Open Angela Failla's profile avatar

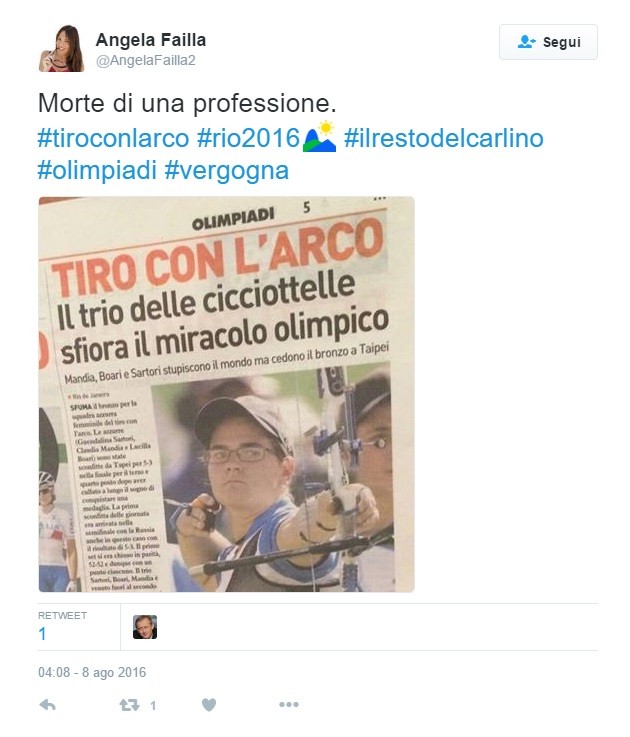[62, 48]
